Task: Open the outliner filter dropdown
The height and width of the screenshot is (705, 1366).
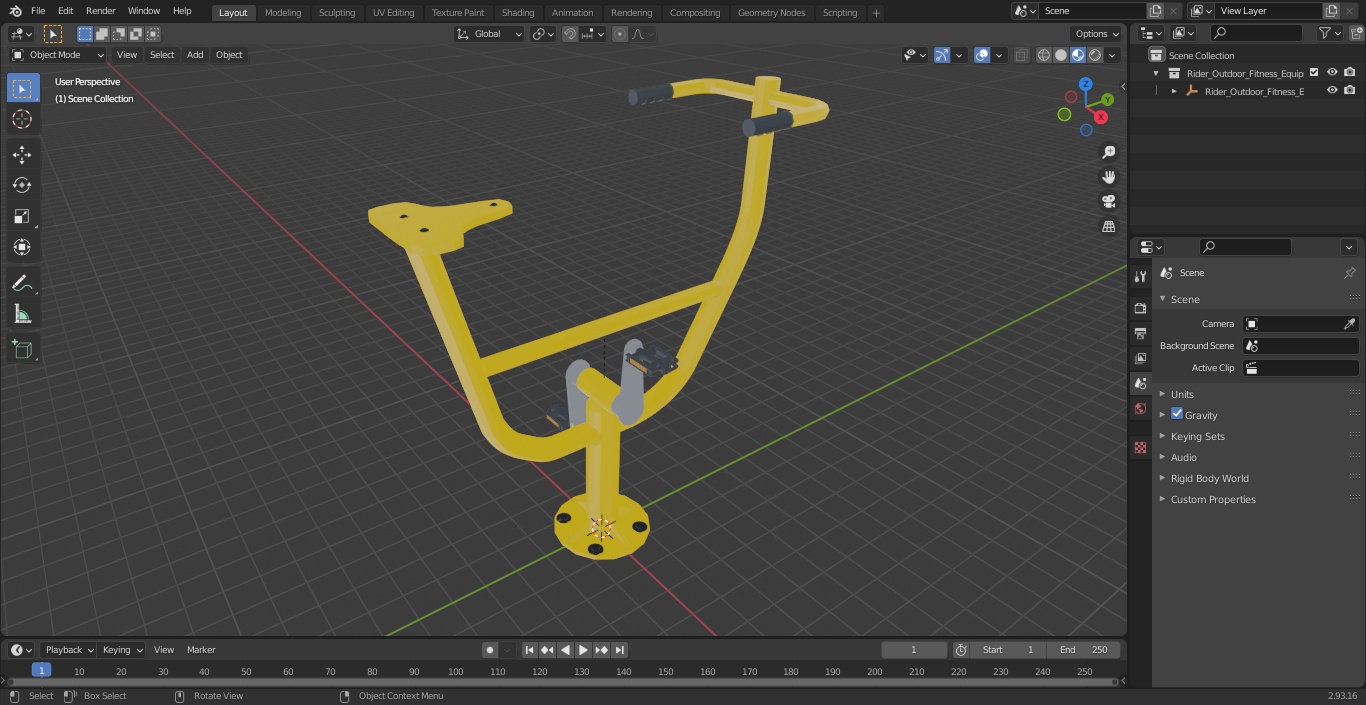Action: coord(1329,33)
